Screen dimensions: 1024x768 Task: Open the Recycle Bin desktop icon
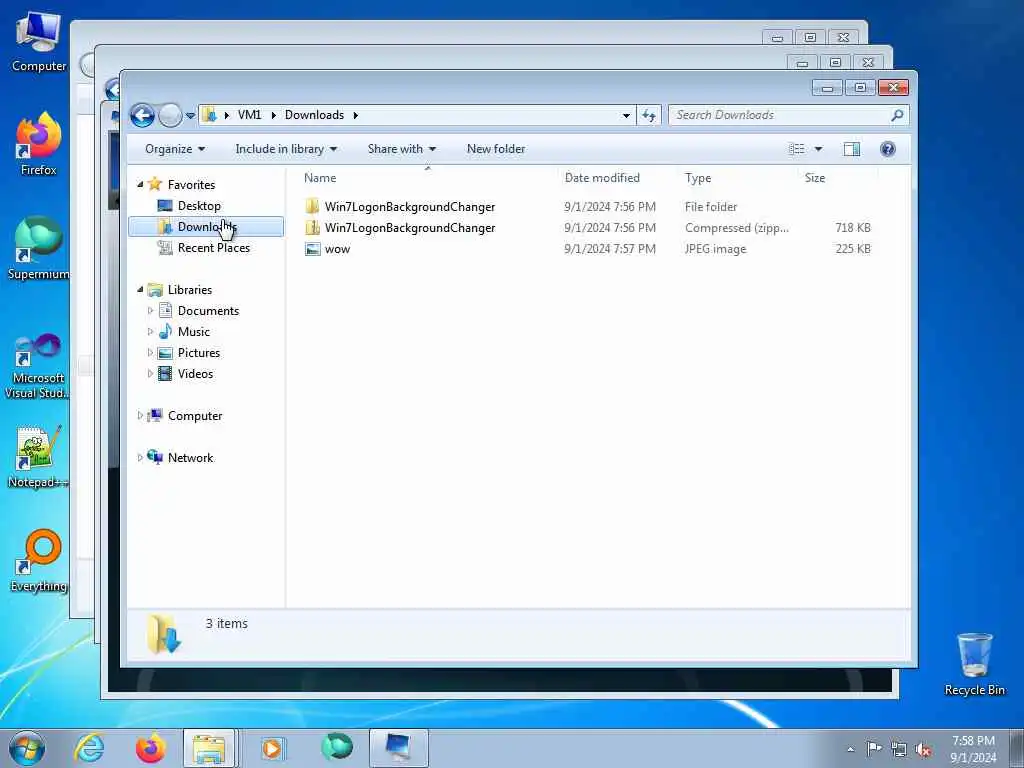point(974,664)
